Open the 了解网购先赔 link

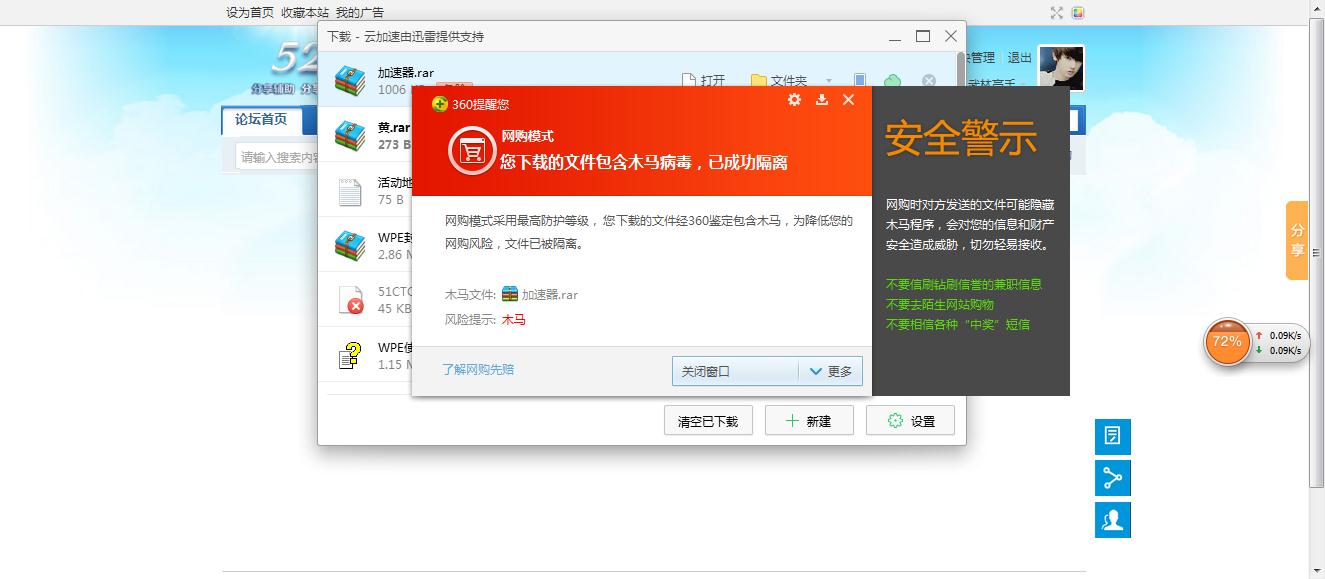[478, 369]
